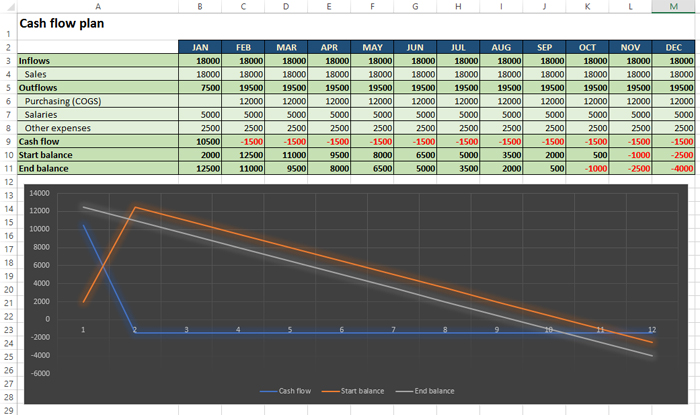Click row header 9

[x=8, y=141]
